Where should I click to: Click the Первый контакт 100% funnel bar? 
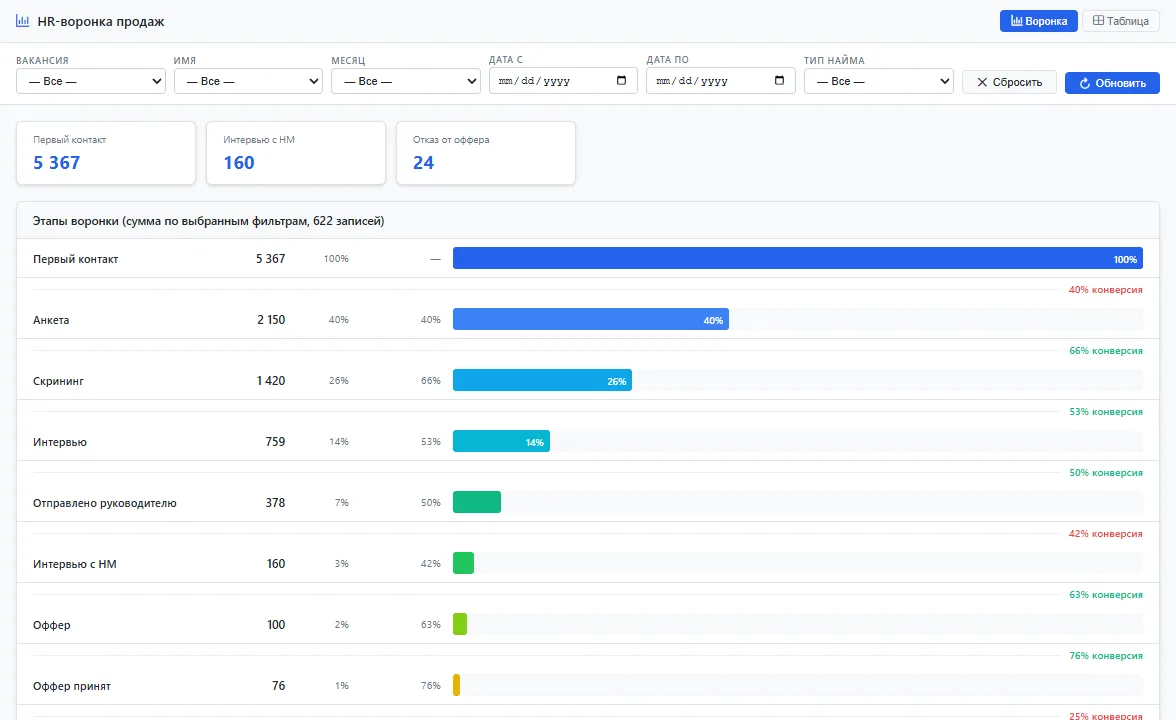[798, 259]
